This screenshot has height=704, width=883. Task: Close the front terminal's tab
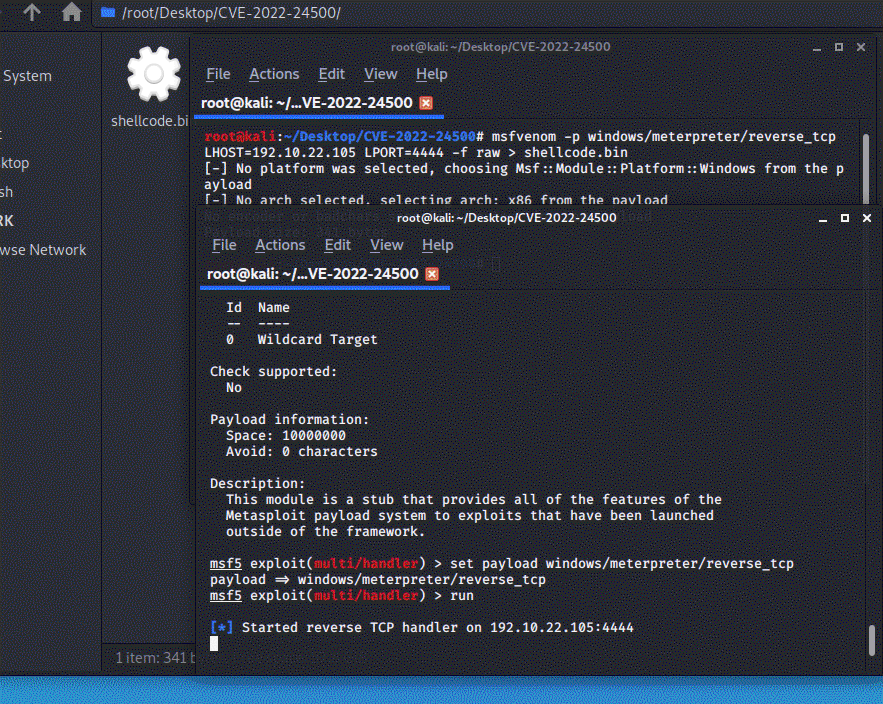tap(432, 274)
